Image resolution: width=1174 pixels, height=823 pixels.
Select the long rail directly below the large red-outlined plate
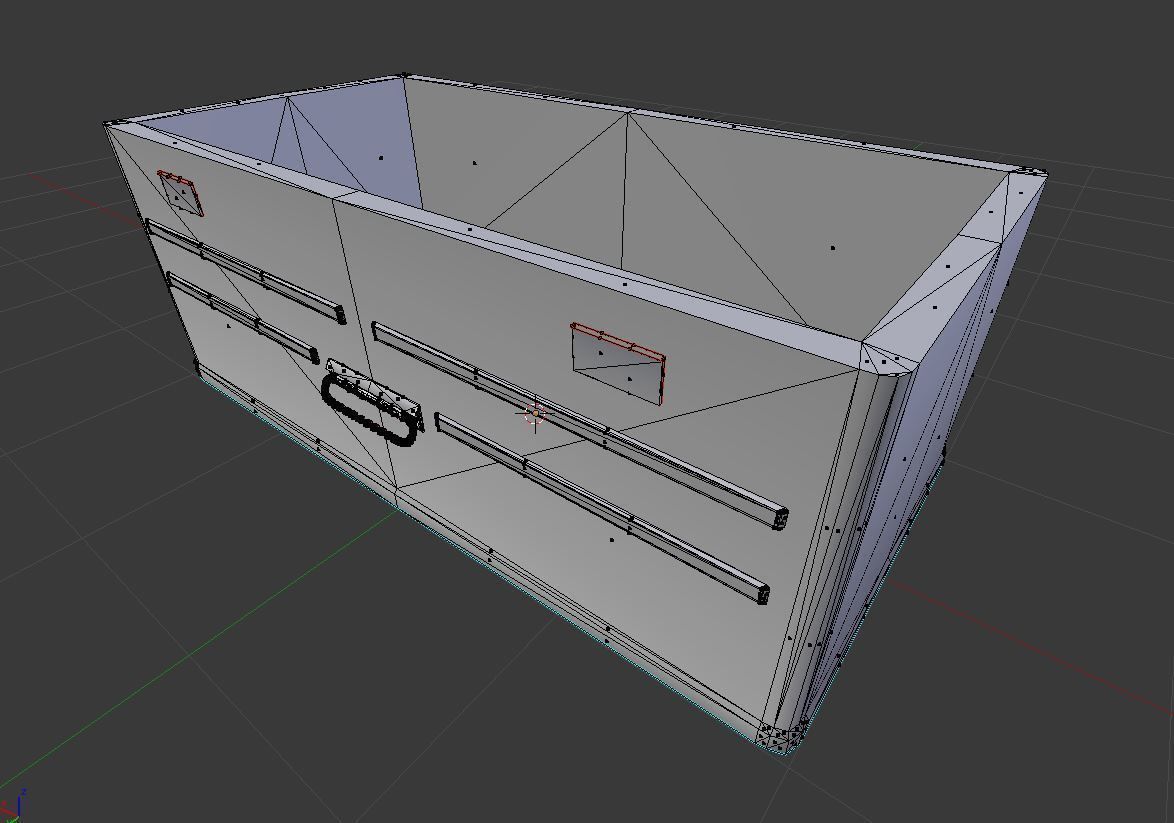pyautogui.click(x=580, y=425)
